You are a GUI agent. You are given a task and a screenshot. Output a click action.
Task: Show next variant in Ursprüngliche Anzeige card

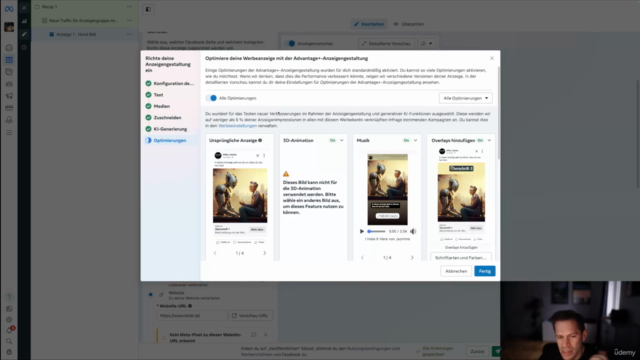click(x=264, y=253)
